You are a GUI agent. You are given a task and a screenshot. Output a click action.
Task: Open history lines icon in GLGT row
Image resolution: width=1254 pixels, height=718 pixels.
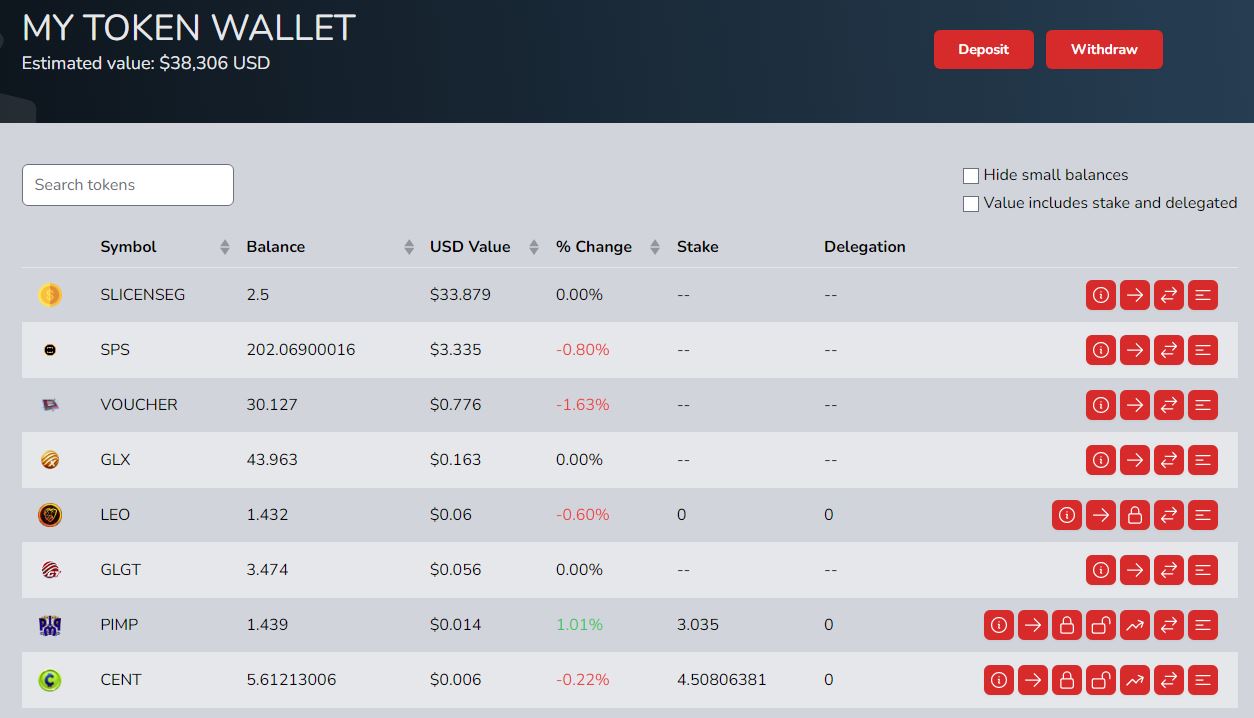click(1202, 570)
